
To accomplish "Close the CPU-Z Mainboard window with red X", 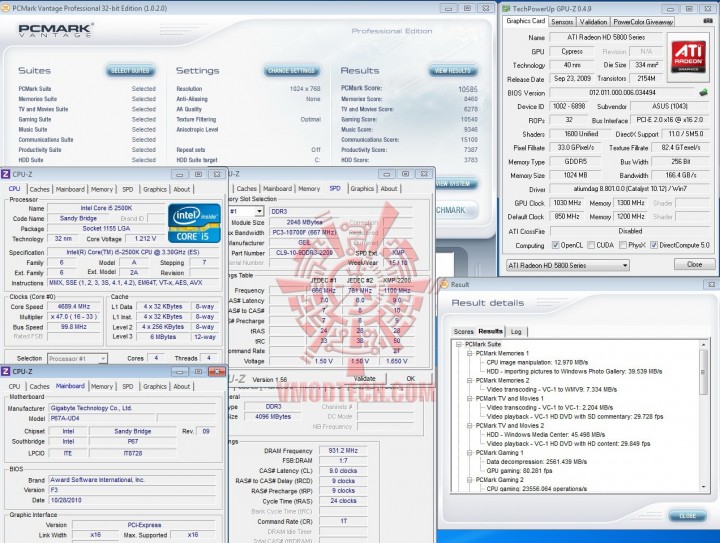I will 216,371.
